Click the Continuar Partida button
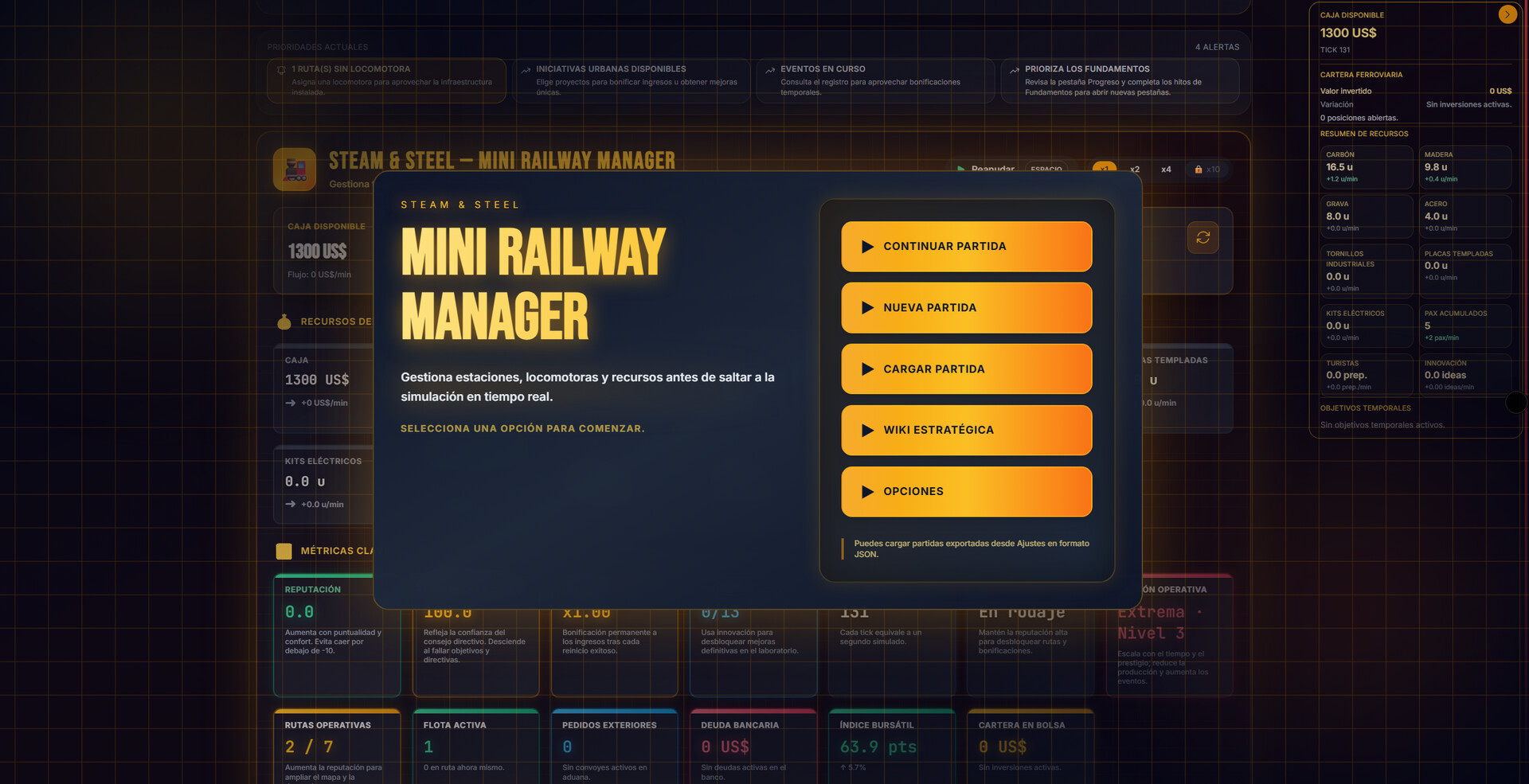Image resolution: width=1529 pixels, height=784 pixels. (x=966, y=247)
